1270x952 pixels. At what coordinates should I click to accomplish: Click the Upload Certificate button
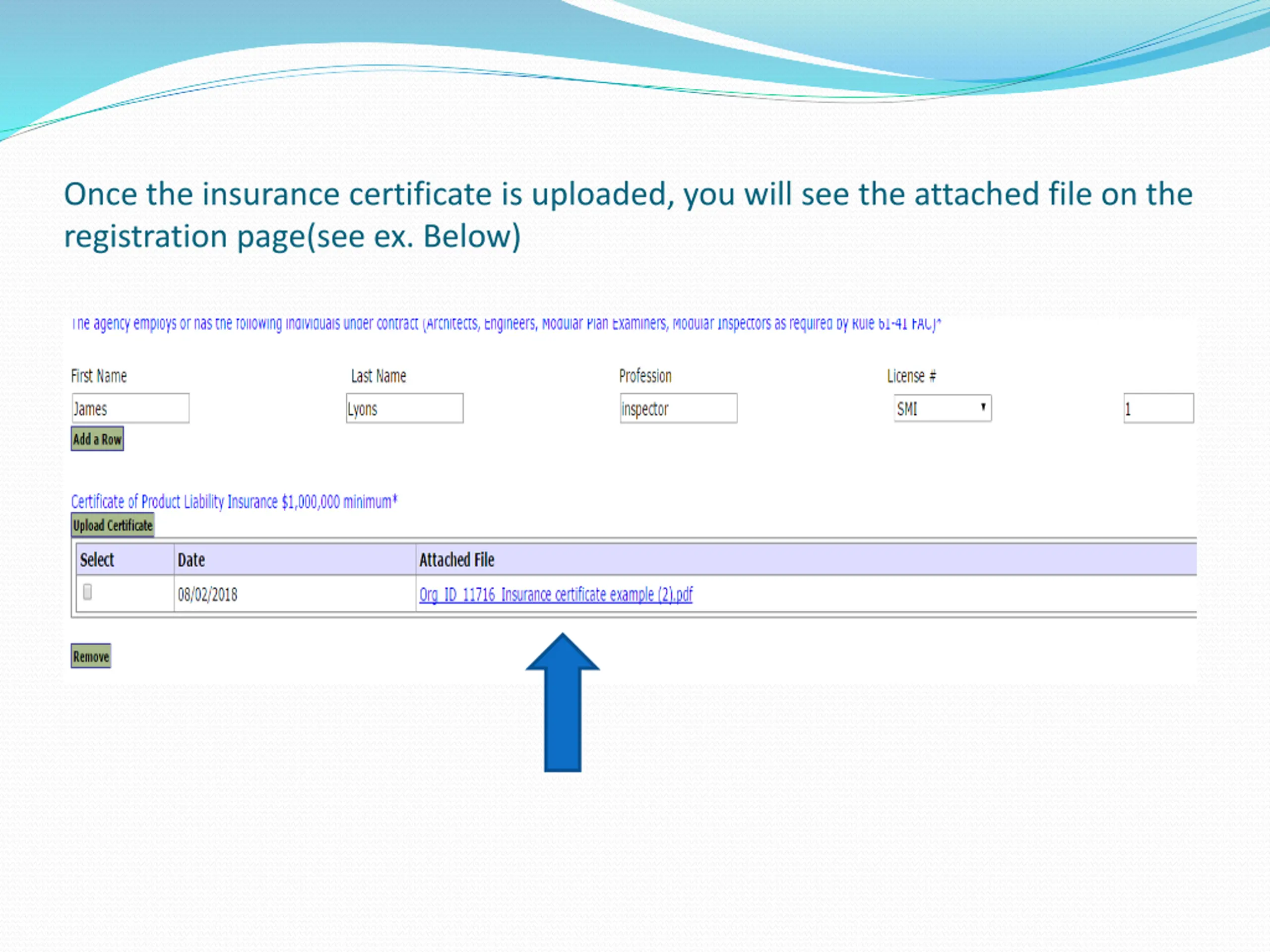click(113, 525)
